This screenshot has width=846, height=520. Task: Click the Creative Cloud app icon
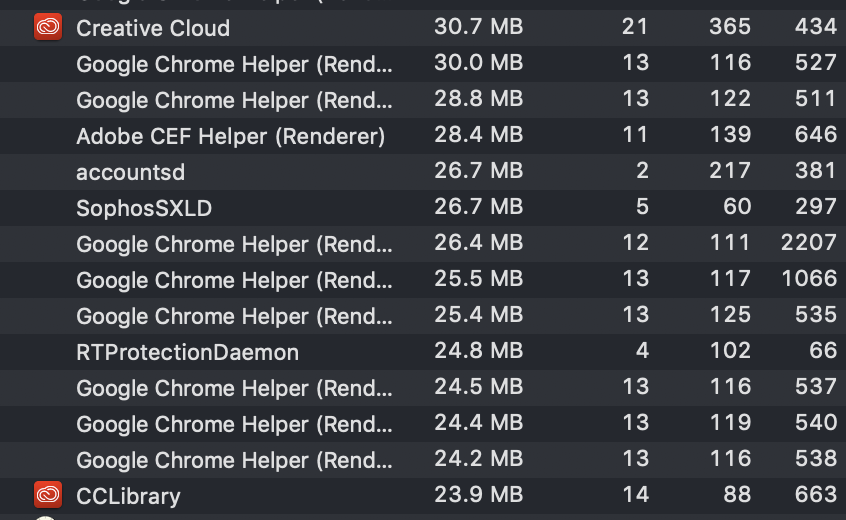click(48, 27)
